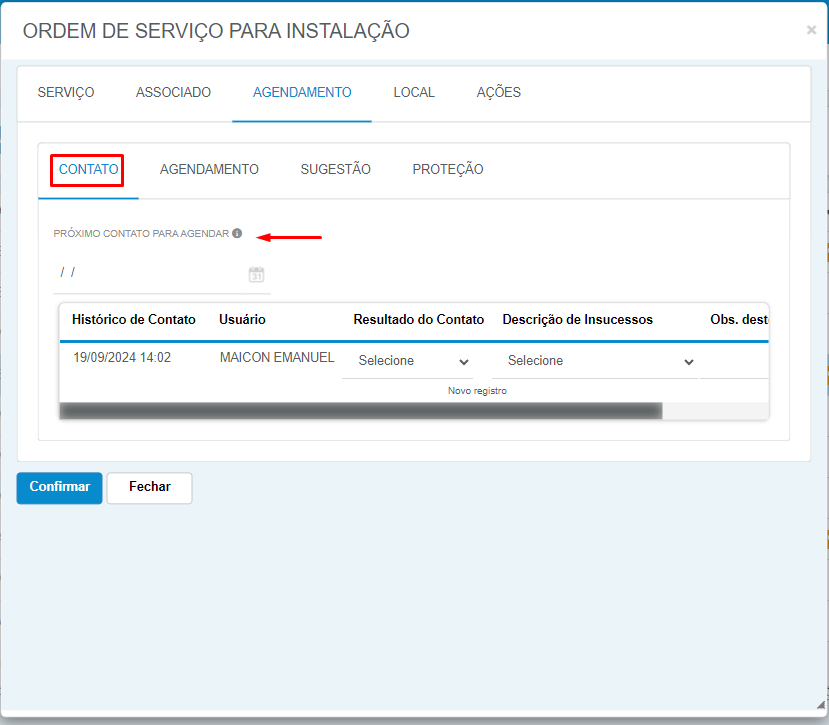Expand the Resultado do Contato dropdown
Screen dimensions: 829x725
point(408,361)
